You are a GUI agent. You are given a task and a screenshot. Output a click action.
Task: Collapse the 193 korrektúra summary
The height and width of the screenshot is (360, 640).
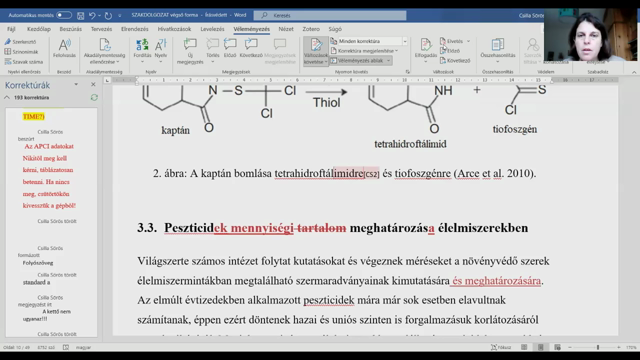7,98
